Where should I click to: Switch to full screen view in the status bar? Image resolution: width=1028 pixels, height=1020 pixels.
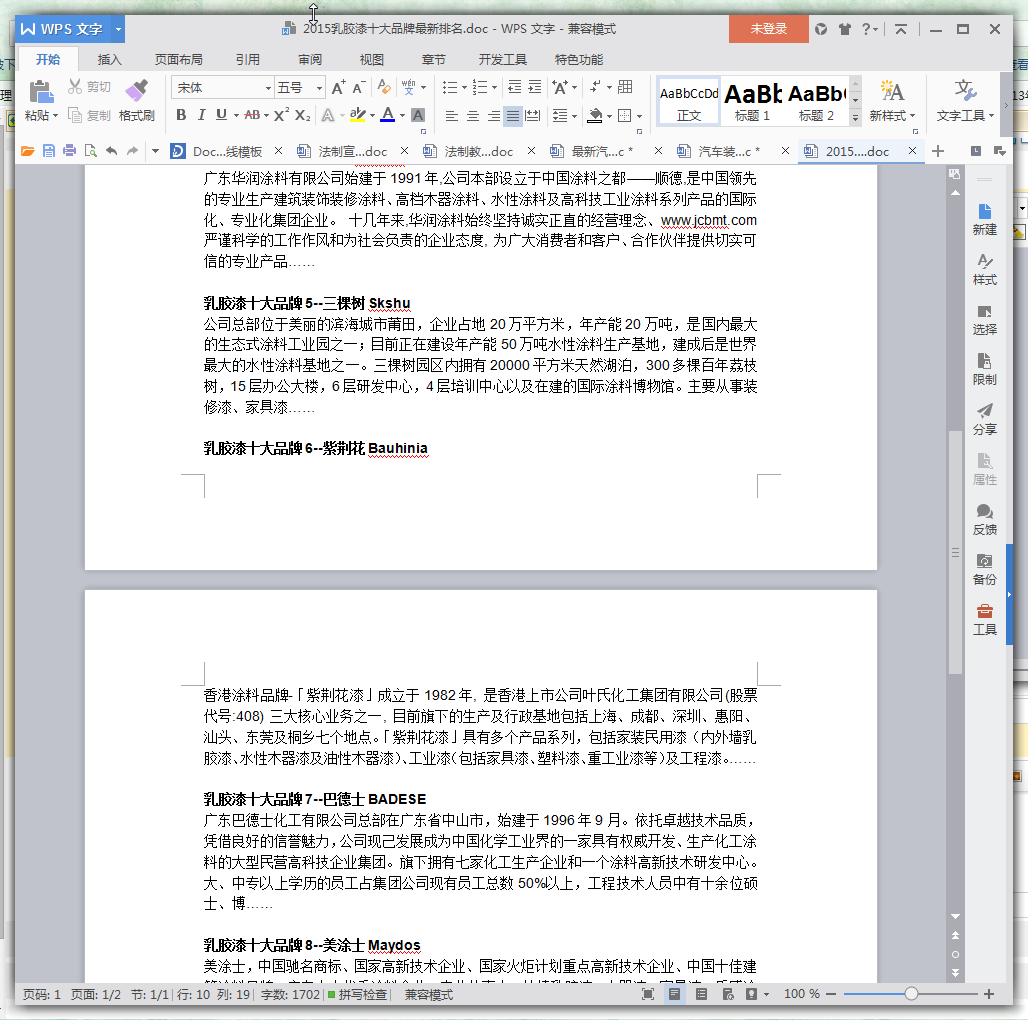(648, 994)
